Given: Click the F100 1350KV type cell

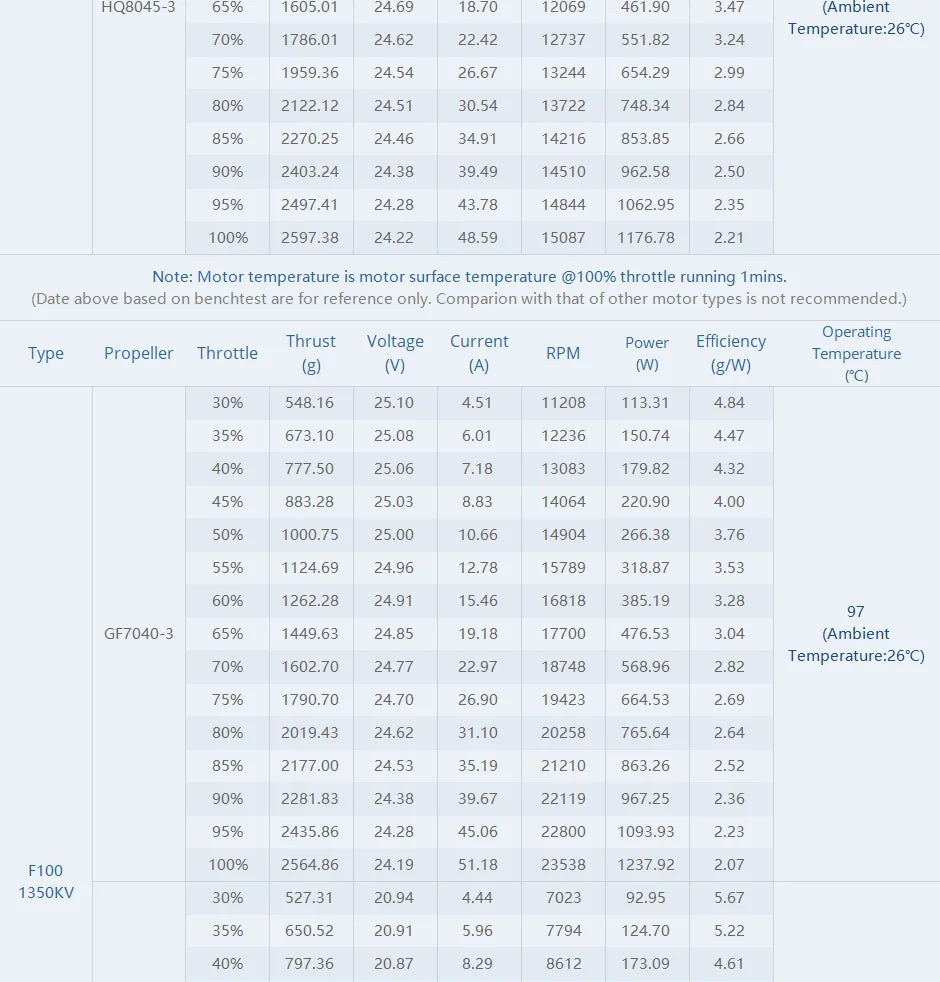Looking at the screenshot, I should click(46, 881).
